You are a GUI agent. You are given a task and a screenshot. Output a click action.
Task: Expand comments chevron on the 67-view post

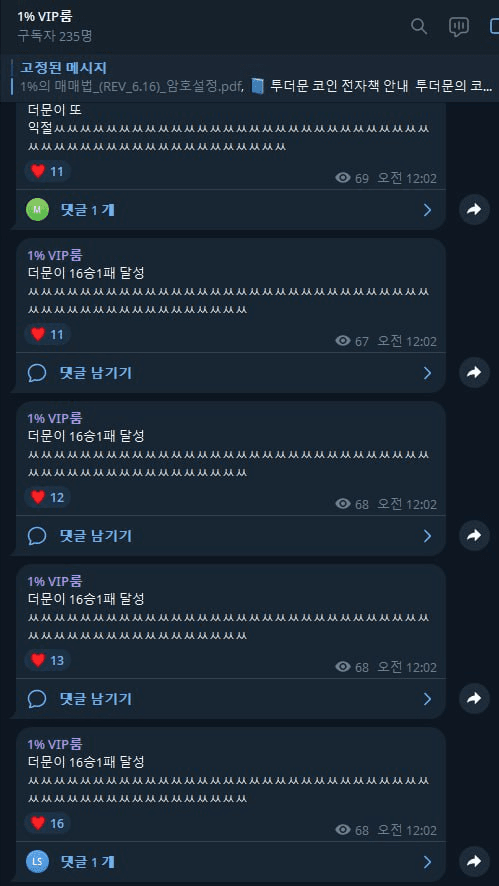(427, 373)
